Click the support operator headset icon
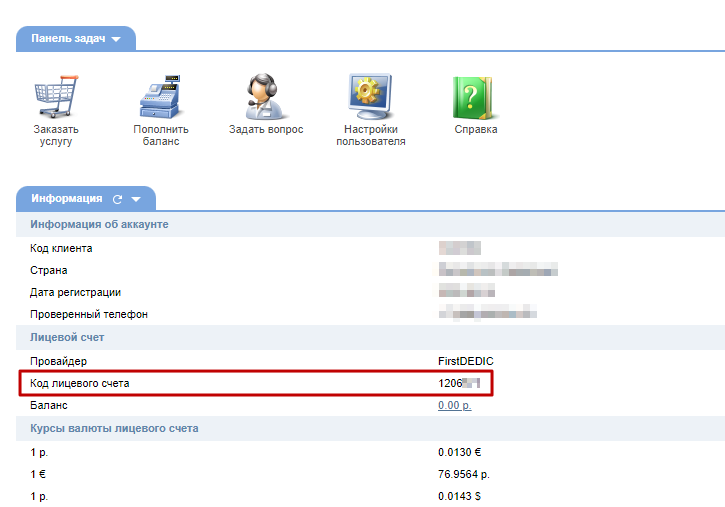The height and width of the screenshot is (507, 725). [266, 97]
